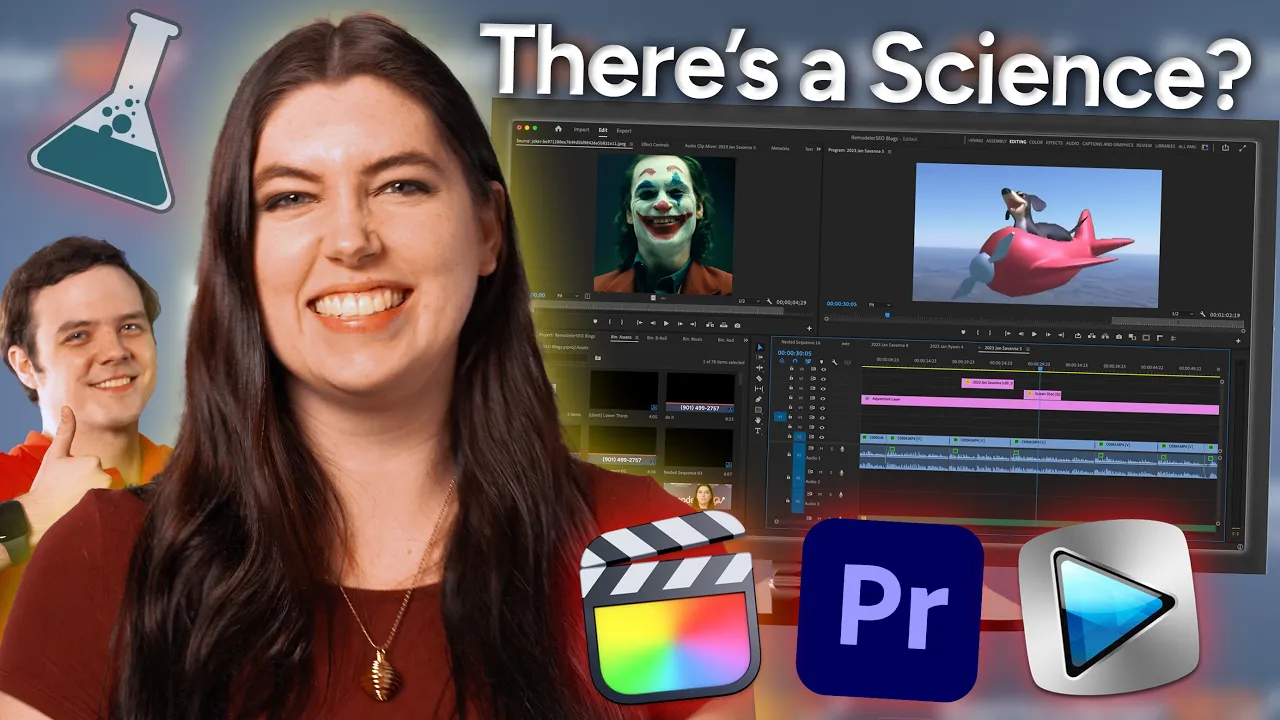Click the full screen video icon

point(1242,149)
